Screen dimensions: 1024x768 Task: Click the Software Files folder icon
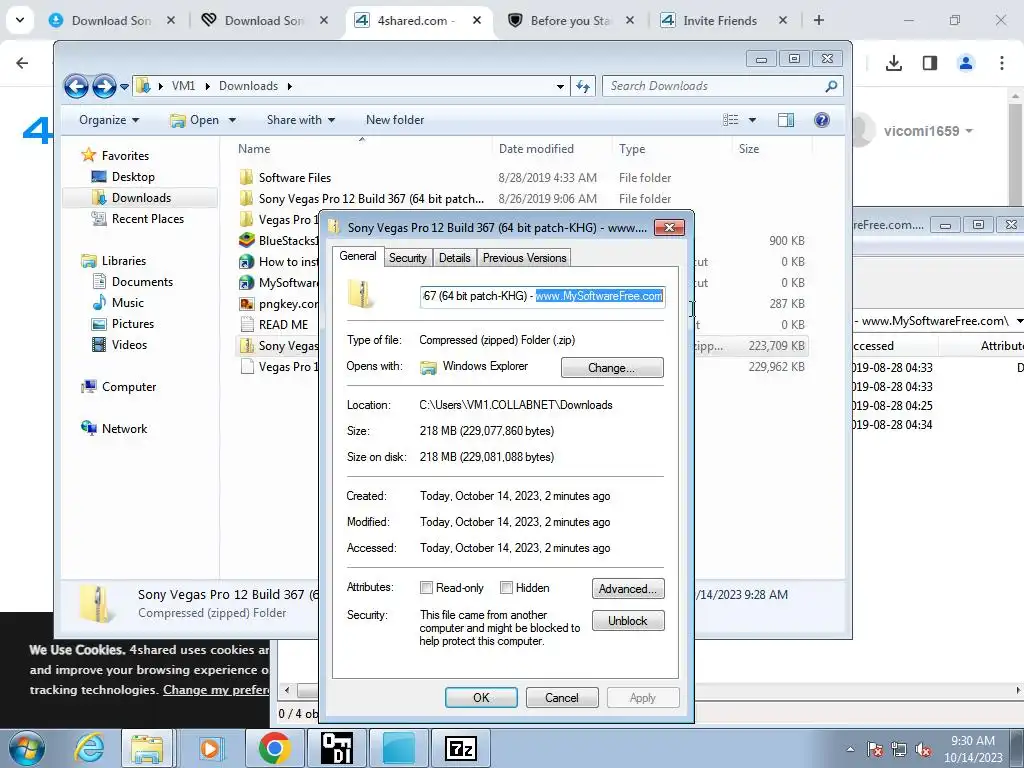click(x=246, y=178)
